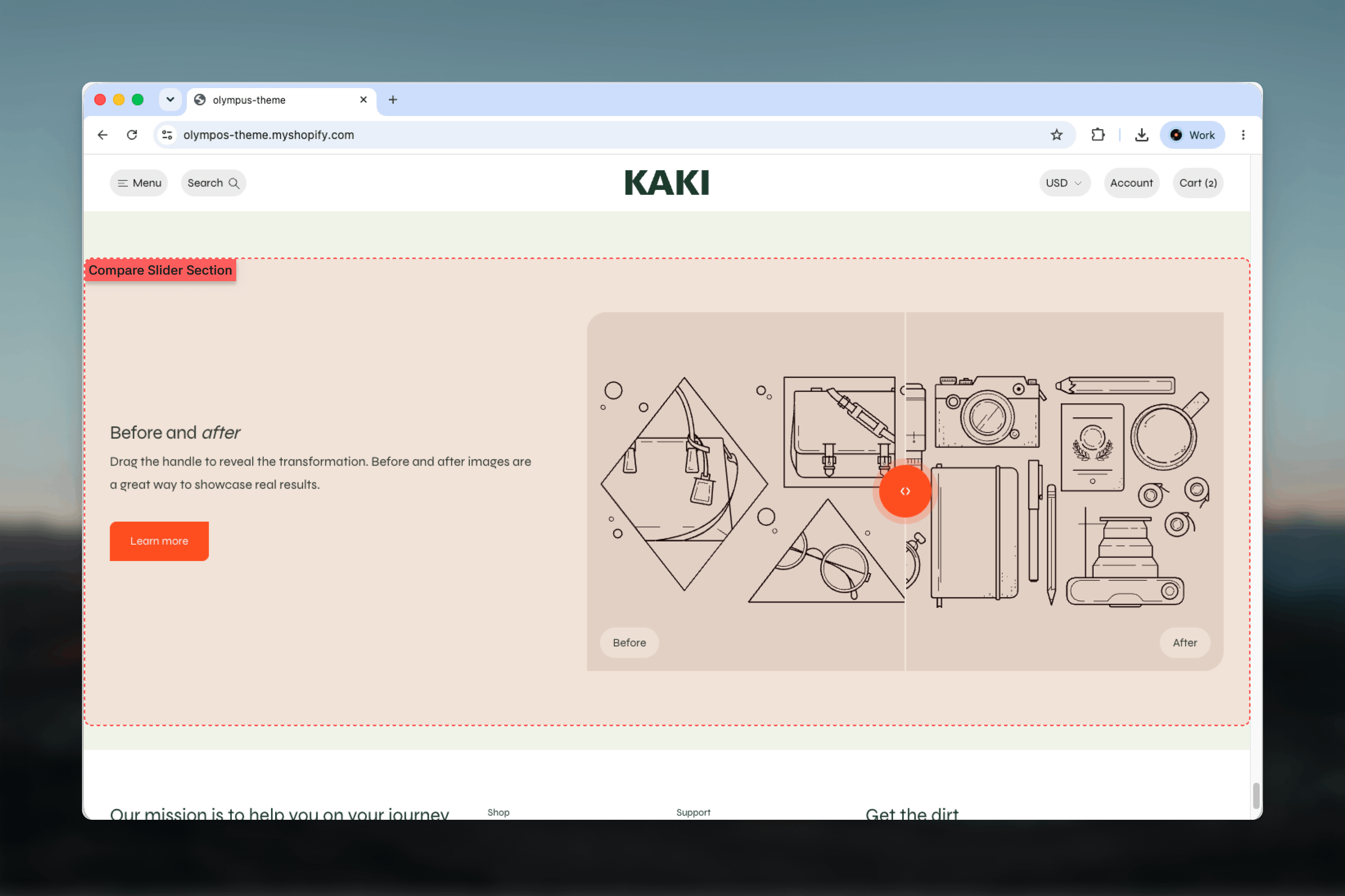Click the Before label on image
Screen dimensions: 1345x896
point(629,643)
